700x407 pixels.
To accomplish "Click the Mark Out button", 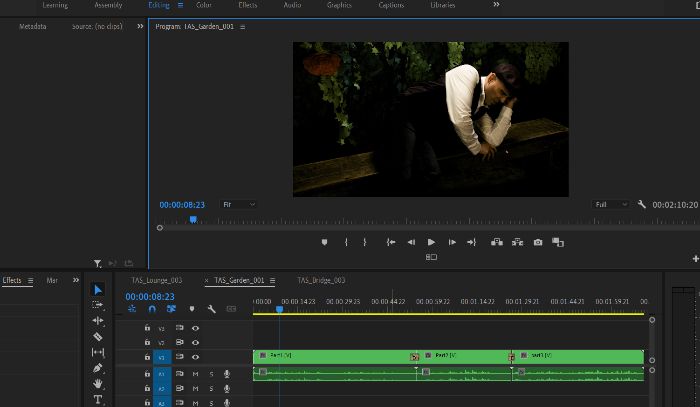I will [365, 242].
